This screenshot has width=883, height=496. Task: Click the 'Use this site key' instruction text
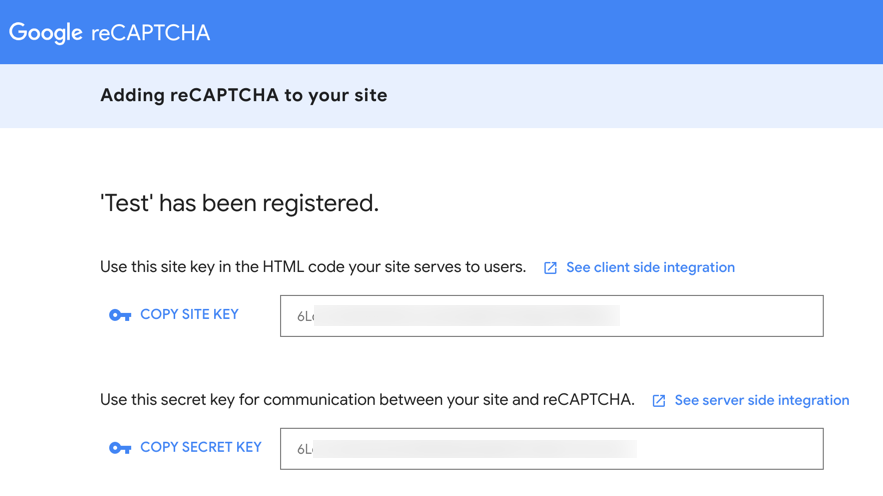click(313, 267)
